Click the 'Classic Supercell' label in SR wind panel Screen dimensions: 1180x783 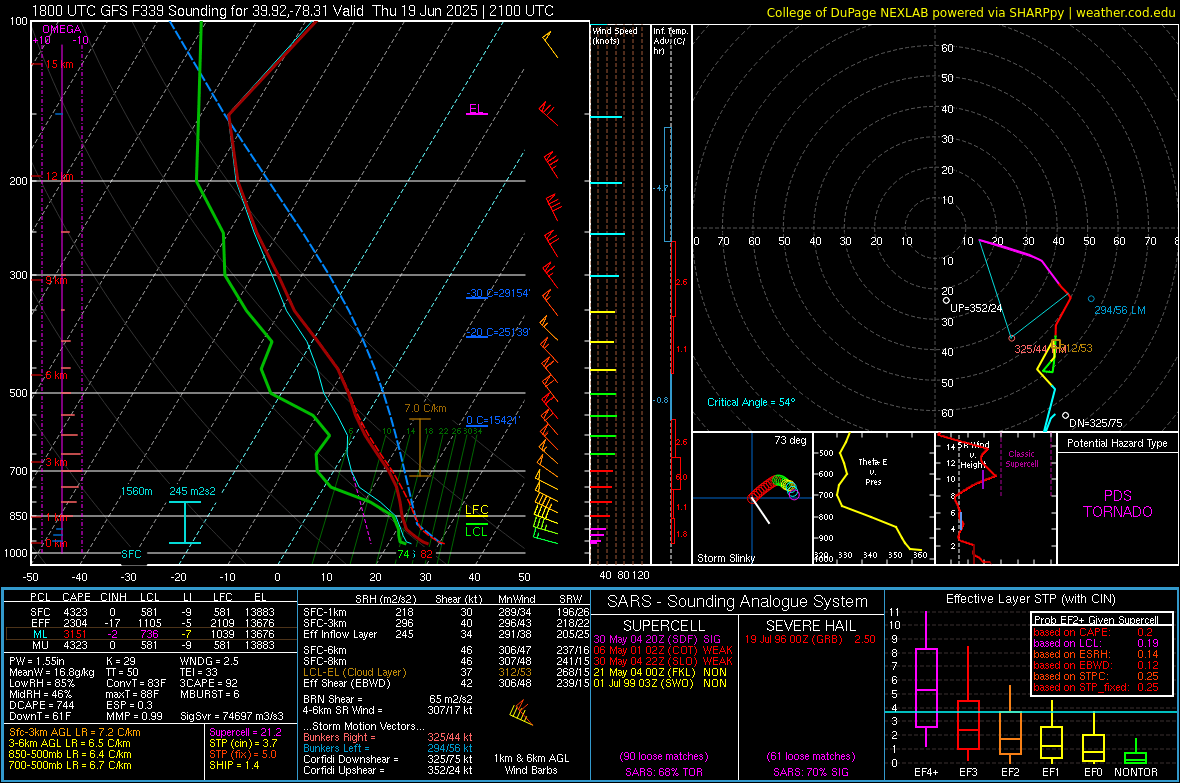point(1022,459)
